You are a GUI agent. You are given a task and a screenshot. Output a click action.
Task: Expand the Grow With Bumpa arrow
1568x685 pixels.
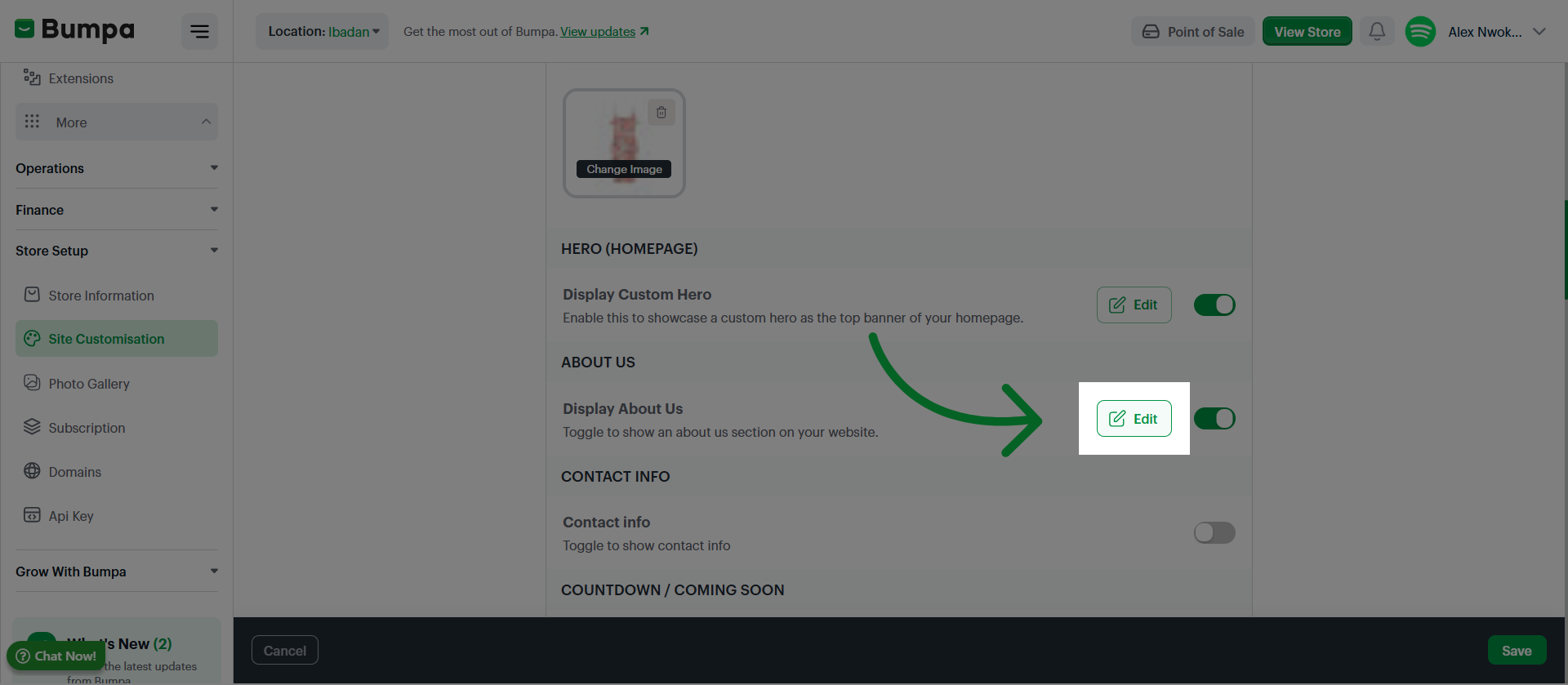214,572
